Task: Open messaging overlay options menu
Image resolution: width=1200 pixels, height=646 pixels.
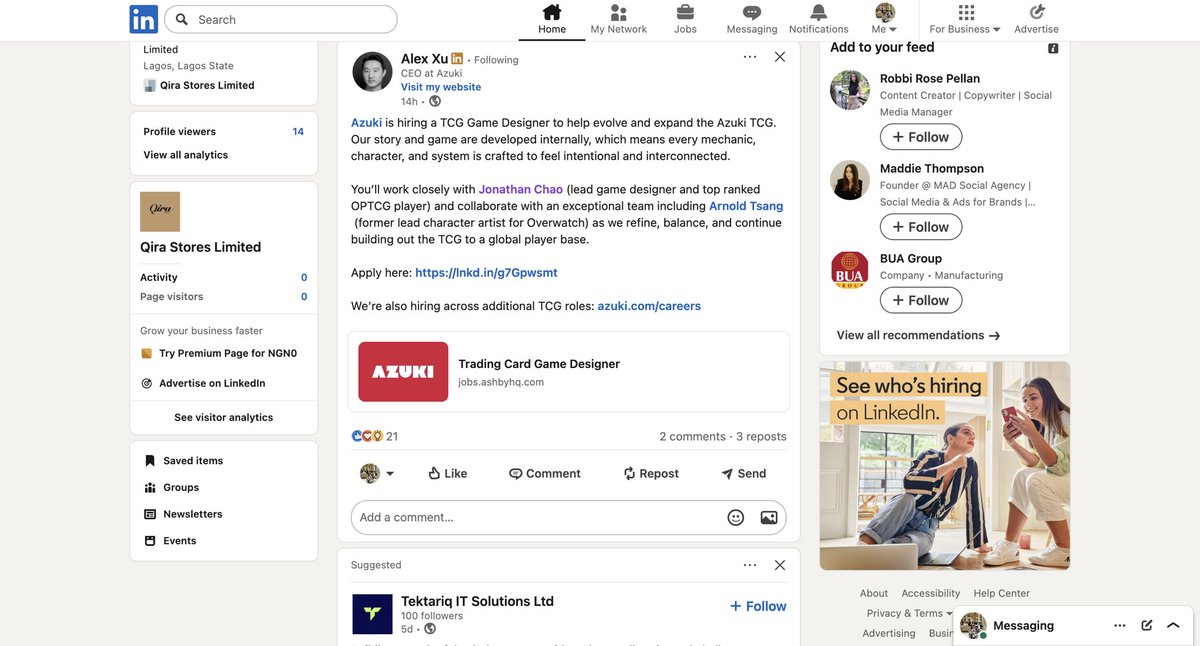Action: click(1120, 625)
